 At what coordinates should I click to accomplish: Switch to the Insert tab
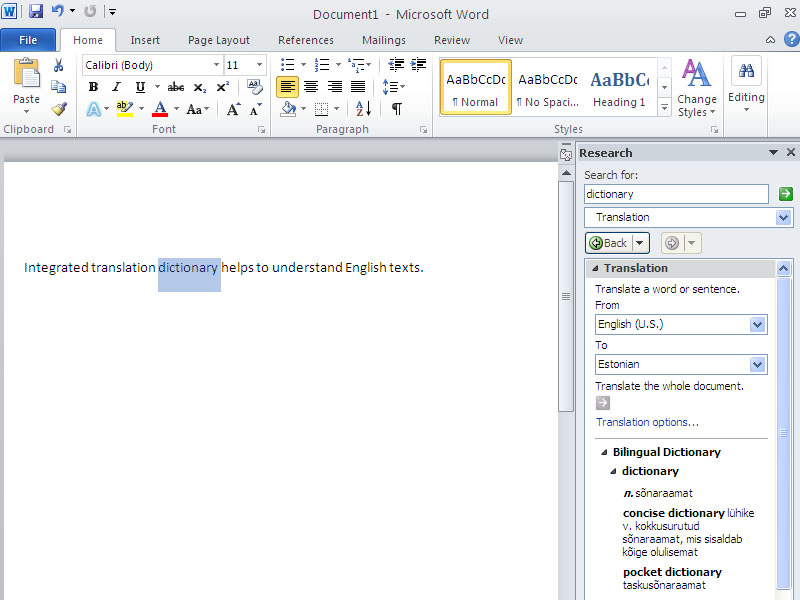click(145, 40)
